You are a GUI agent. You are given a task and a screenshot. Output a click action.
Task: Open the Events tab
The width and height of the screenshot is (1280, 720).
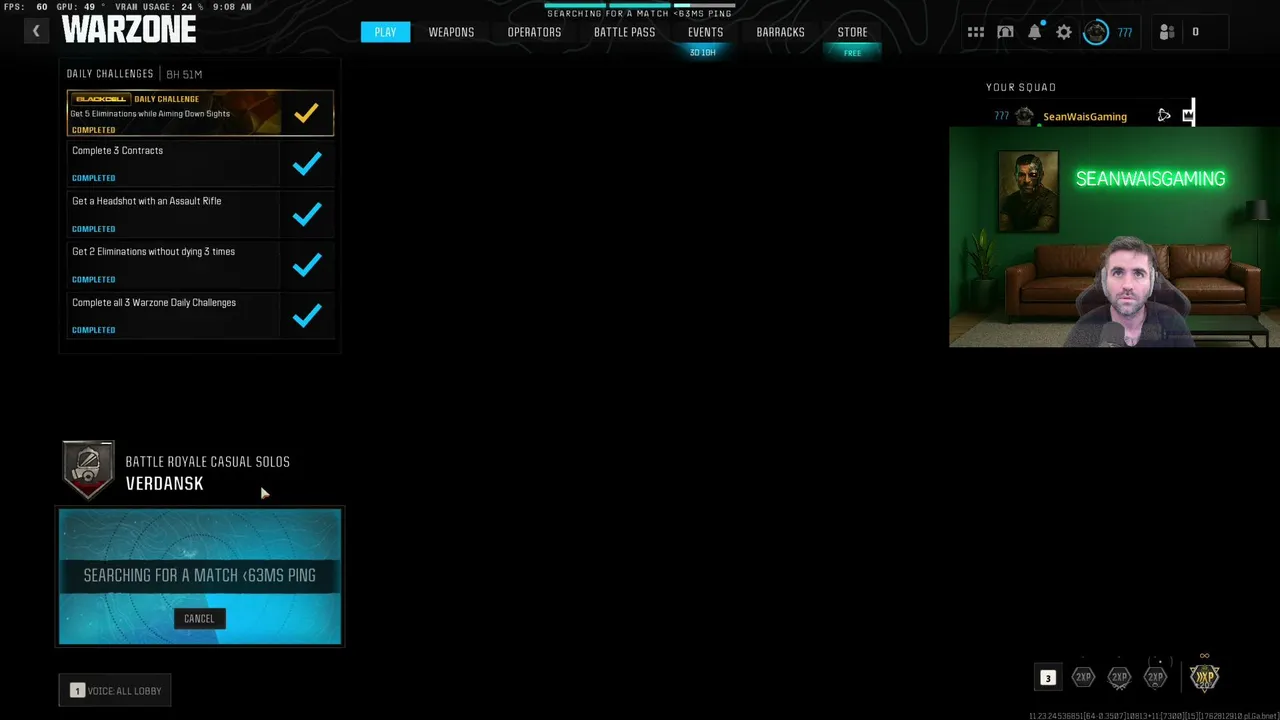[x=705, y=32]
